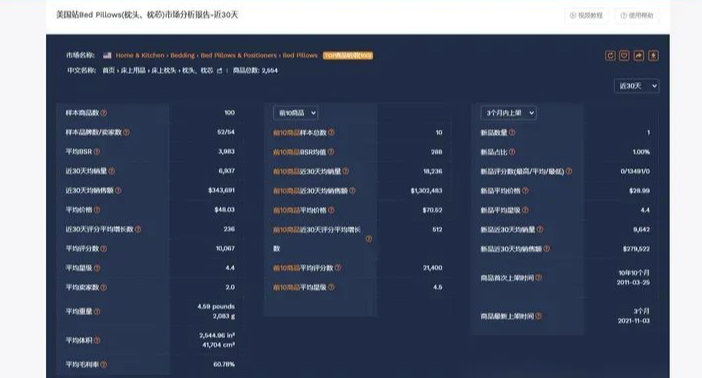This screenshot has width=702, height=378.
Task: Click the refresh icon in the report header
Action: tap(610, 56)
